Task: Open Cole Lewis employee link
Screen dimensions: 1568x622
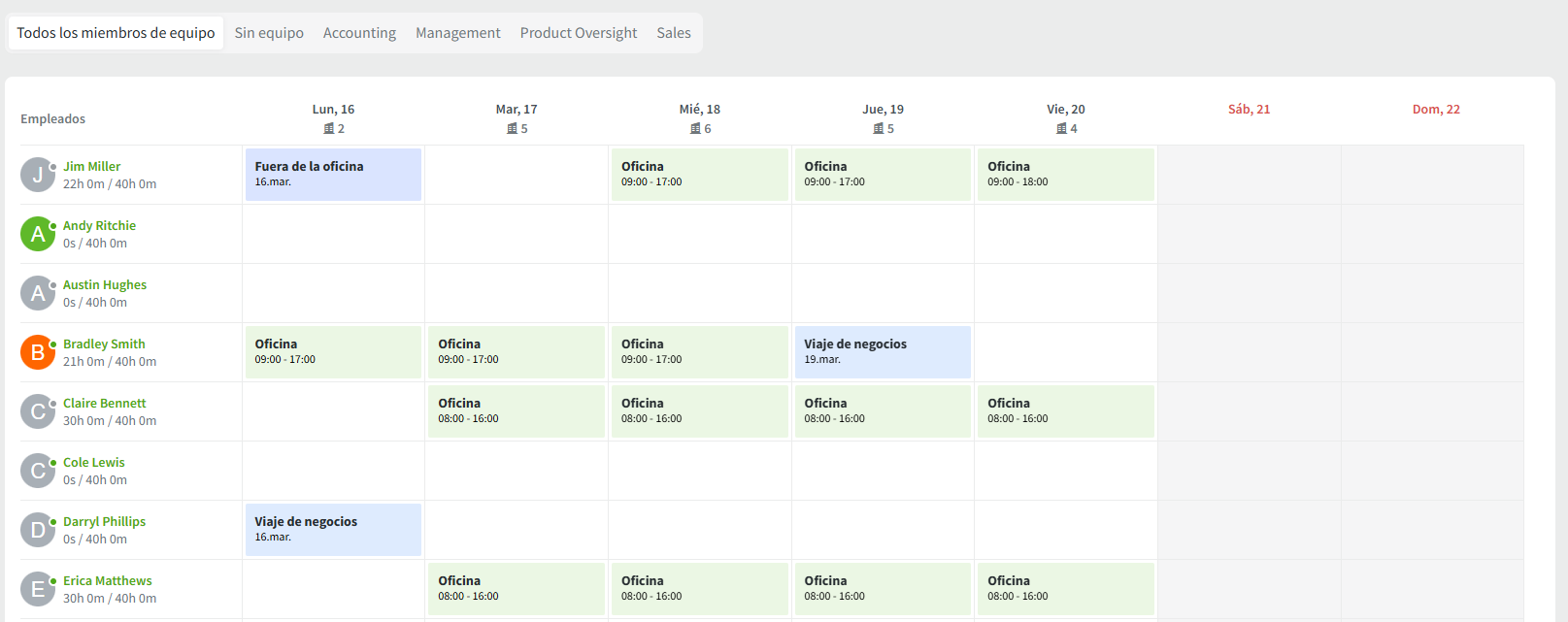Action: coord(94,463)
